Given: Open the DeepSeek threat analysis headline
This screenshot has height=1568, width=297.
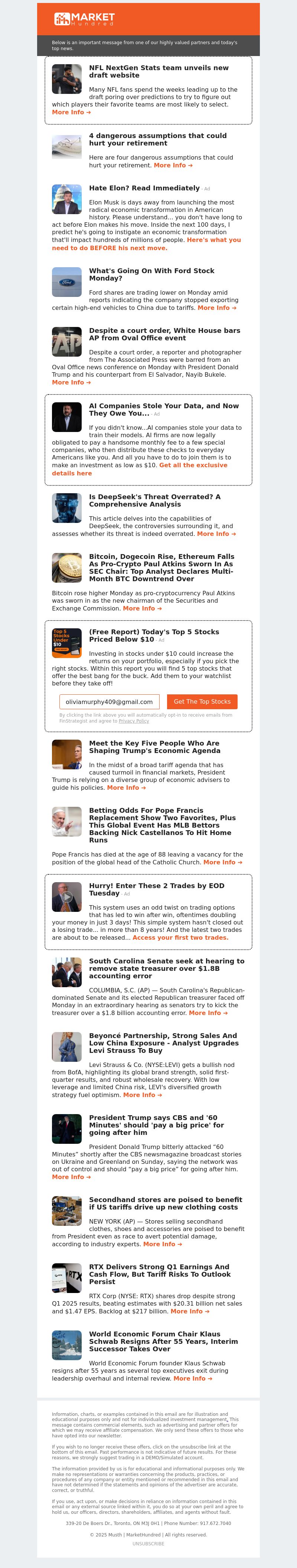Looking at the screenshot, I should pyautogui.click(x=154, y=500).
